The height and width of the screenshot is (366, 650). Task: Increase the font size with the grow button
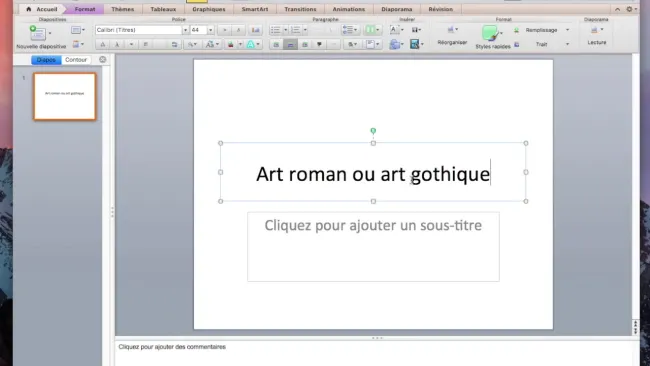click(x=224, y=30)
